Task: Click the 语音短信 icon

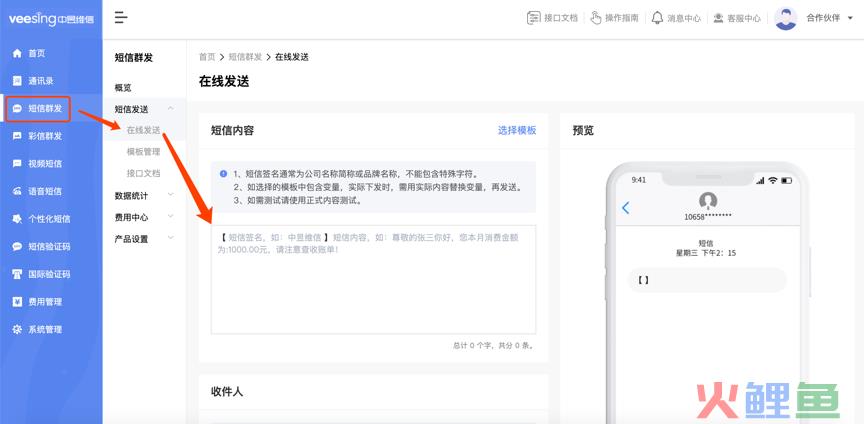Action: [17, 191]
